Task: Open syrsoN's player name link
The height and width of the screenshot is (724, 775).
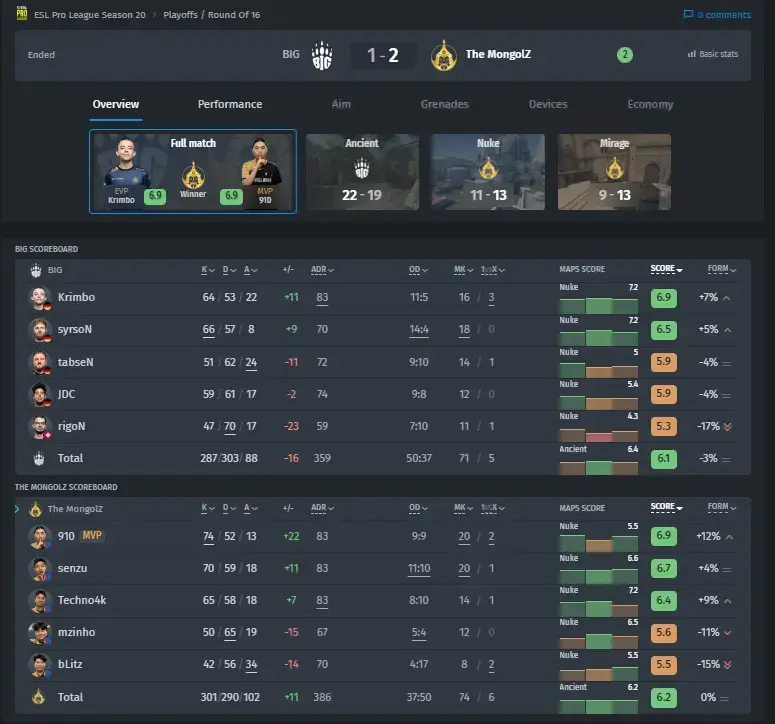Action: (x=75, y=329)
